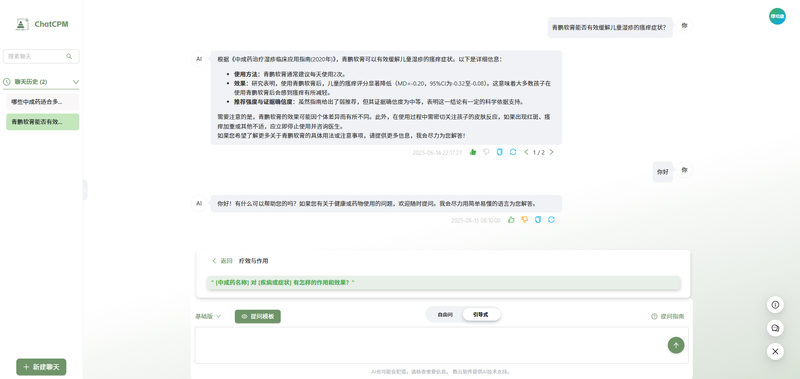Regenerate the AI greeting reply
800x379 pixels.
(551, 220)
